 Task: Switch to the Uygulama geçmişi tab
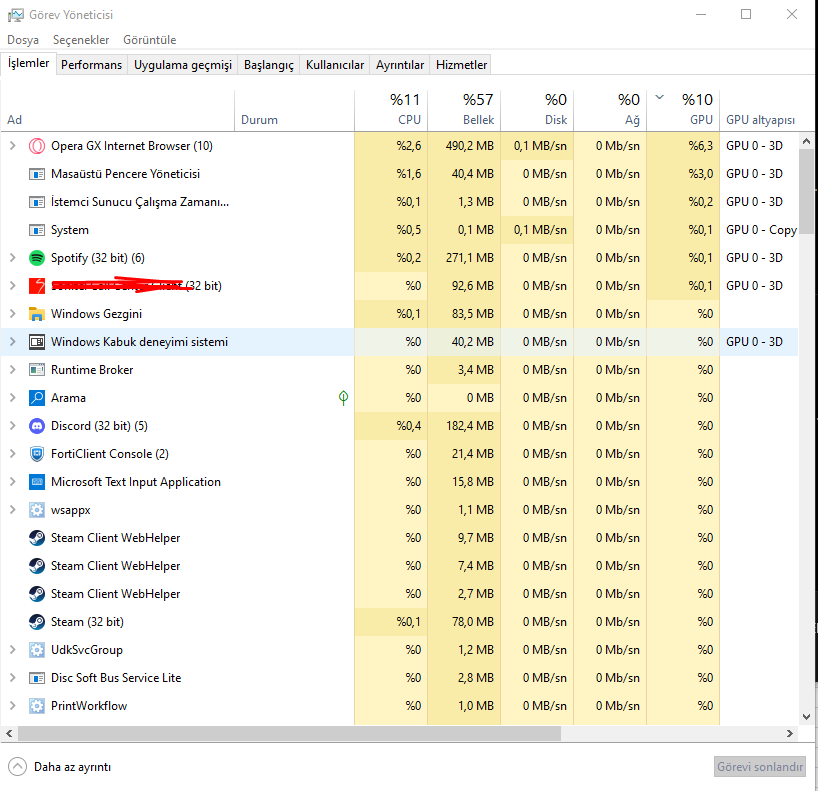[x=183, y=65]
